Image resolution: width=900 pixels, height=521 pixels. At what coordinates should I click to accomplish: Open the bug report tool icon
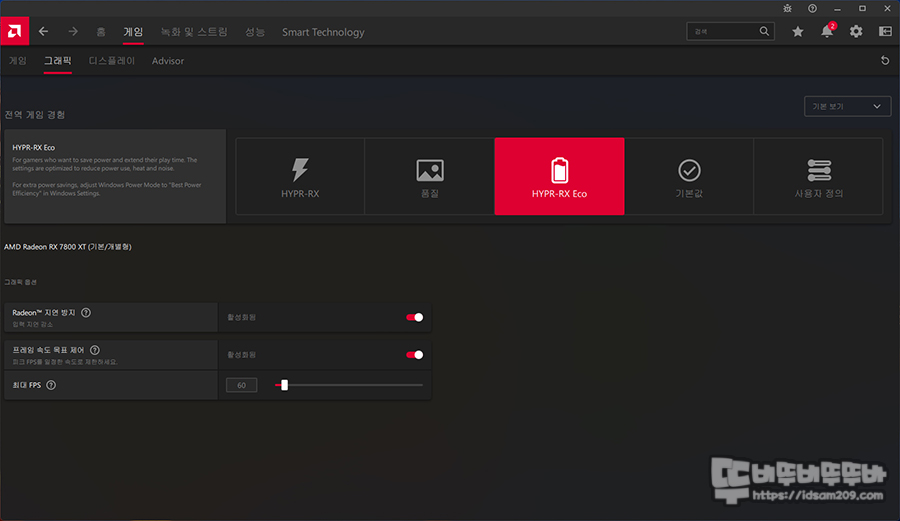point(788,9)
